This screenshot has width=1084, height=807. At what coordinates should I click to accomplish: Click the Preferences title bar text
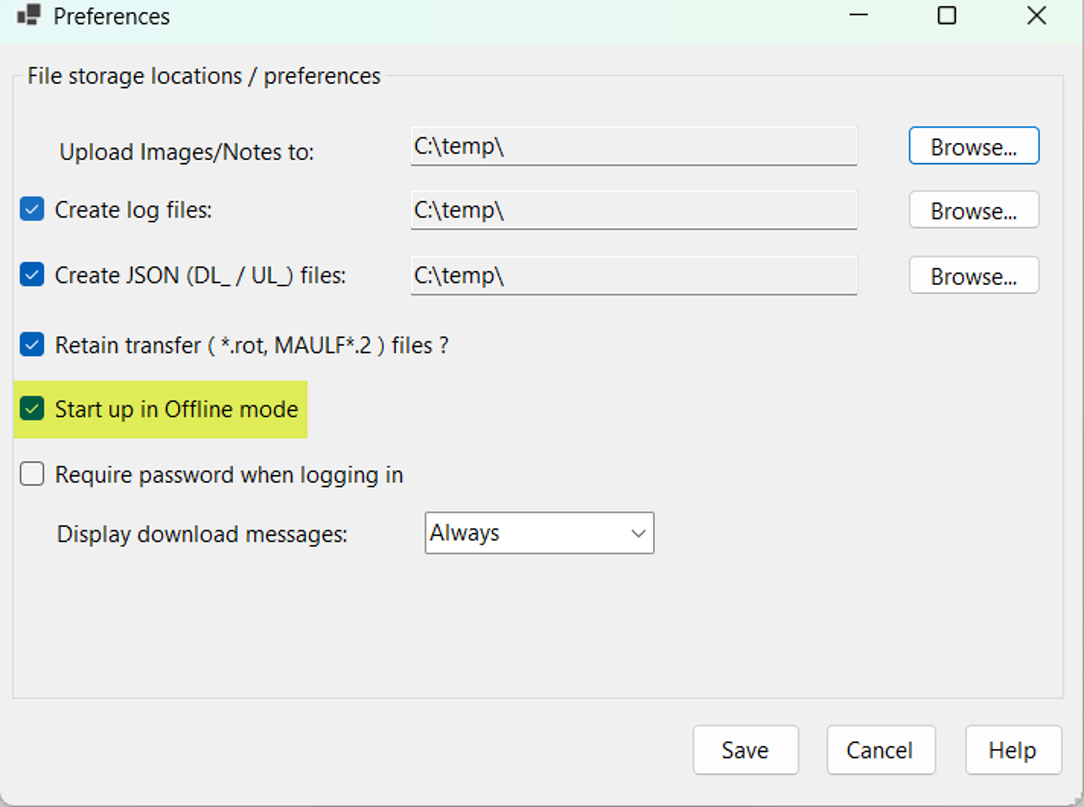111,17
